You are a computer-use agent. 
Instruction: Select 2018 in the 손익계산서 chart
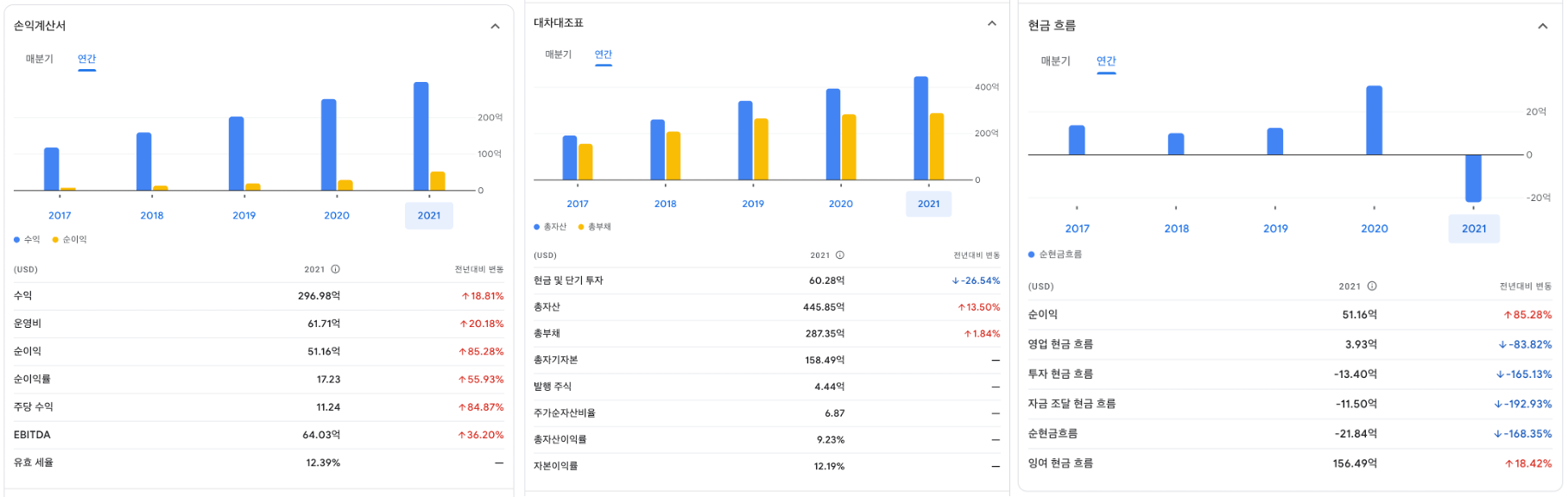point(152,216)
